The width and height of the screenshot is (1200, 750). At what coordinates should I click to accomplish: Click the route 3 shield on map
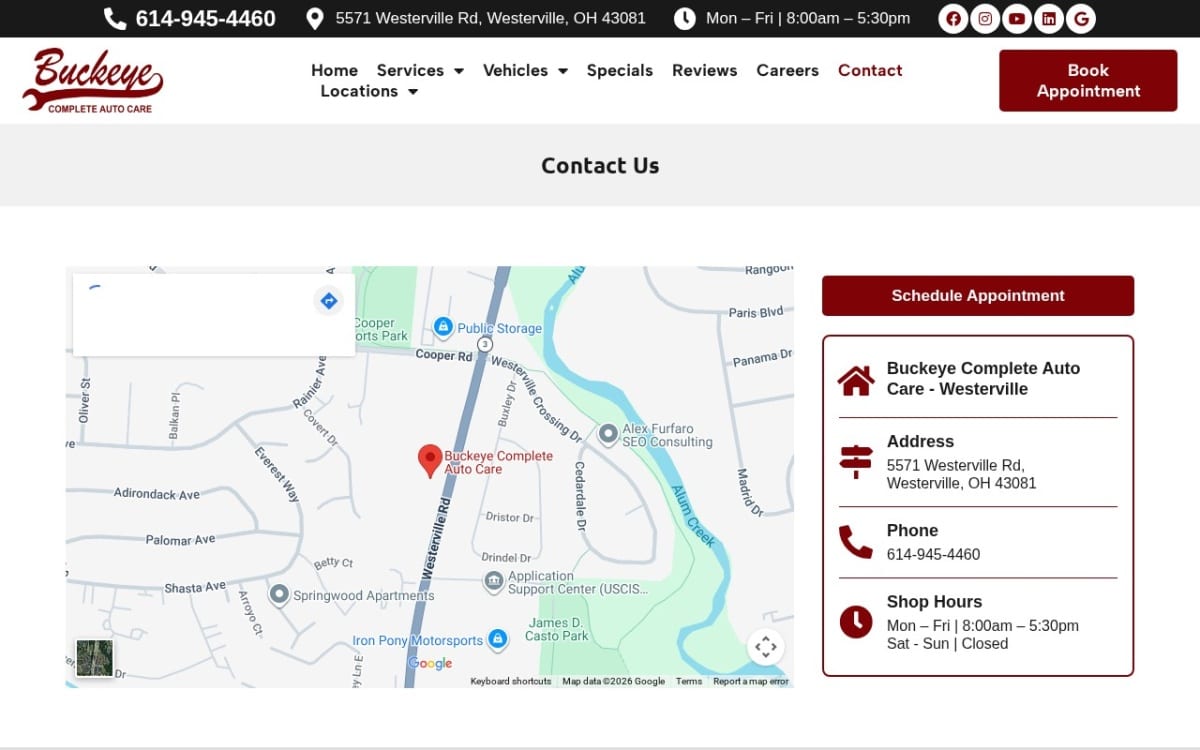485,344
